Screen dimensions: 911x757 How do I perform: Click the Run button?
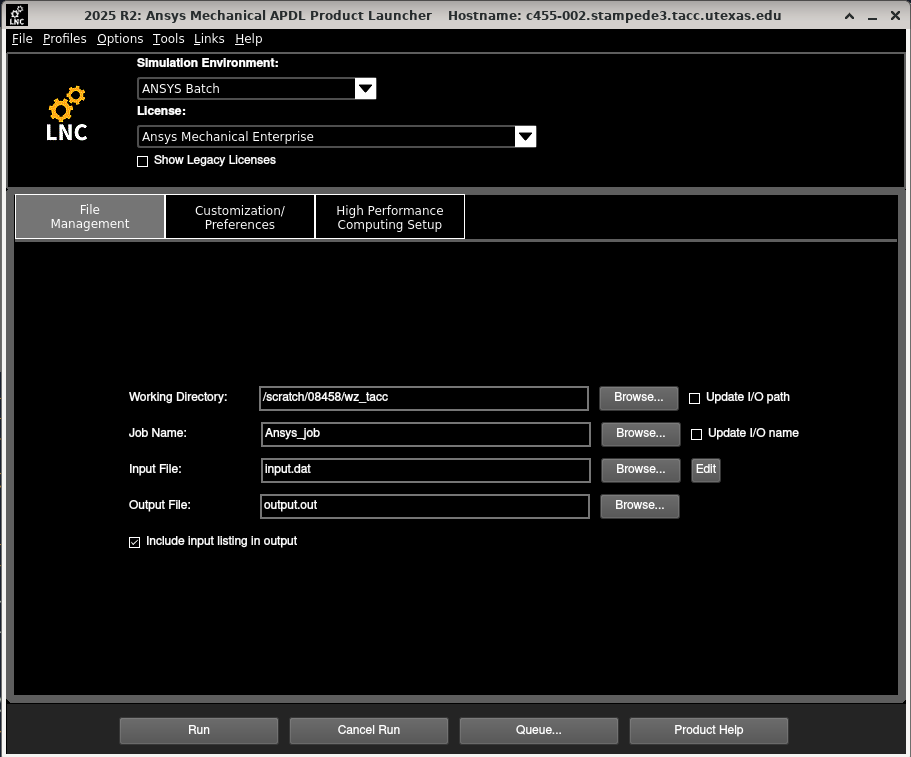coord(199,731)
